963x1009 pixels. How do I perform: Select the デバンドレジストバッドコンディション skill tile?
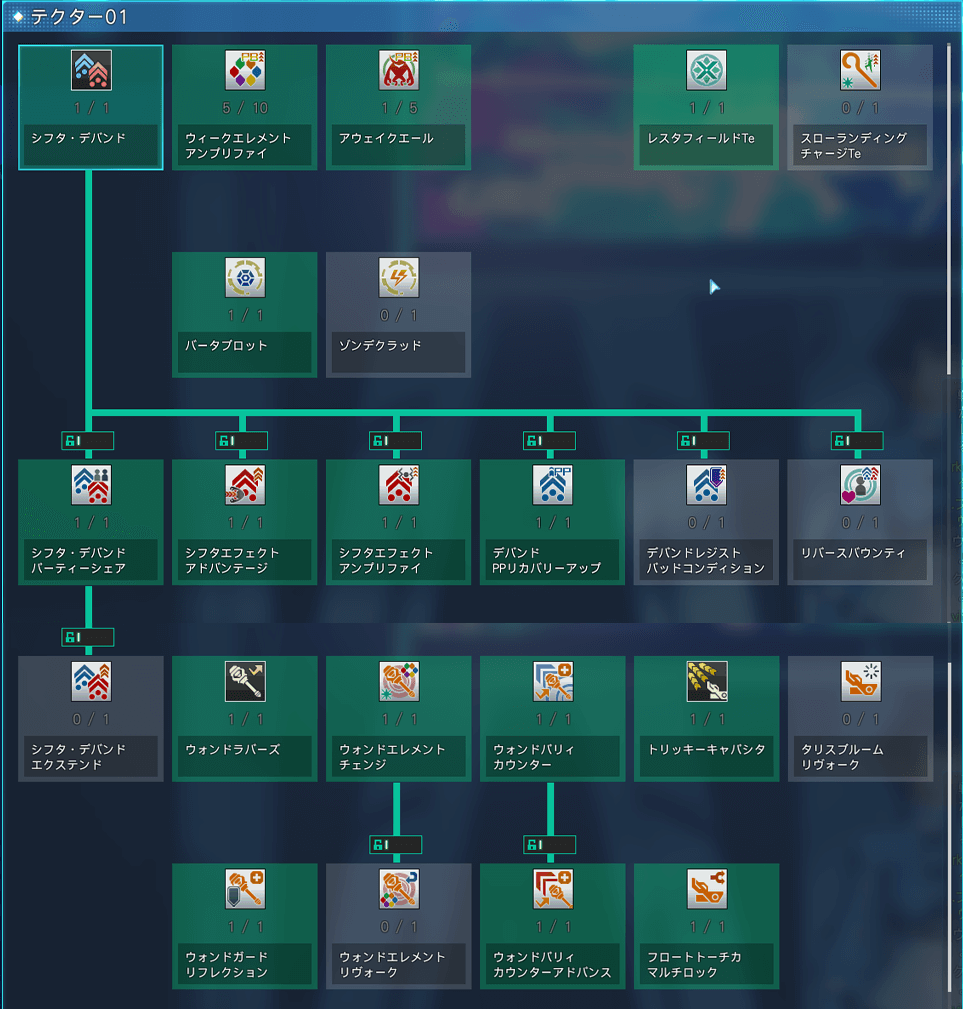tap(706, 522)
